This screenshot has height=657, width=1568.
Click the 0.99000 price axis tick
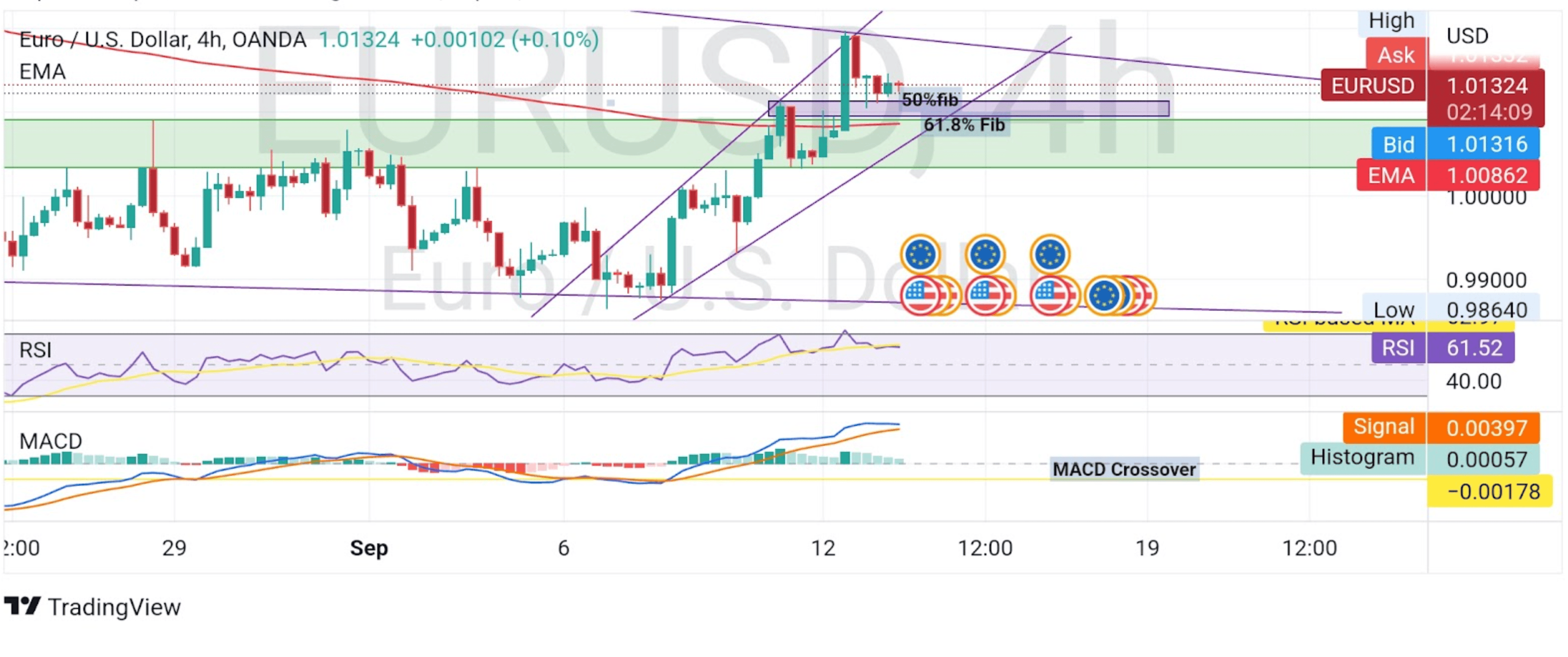pos(1486,280)
